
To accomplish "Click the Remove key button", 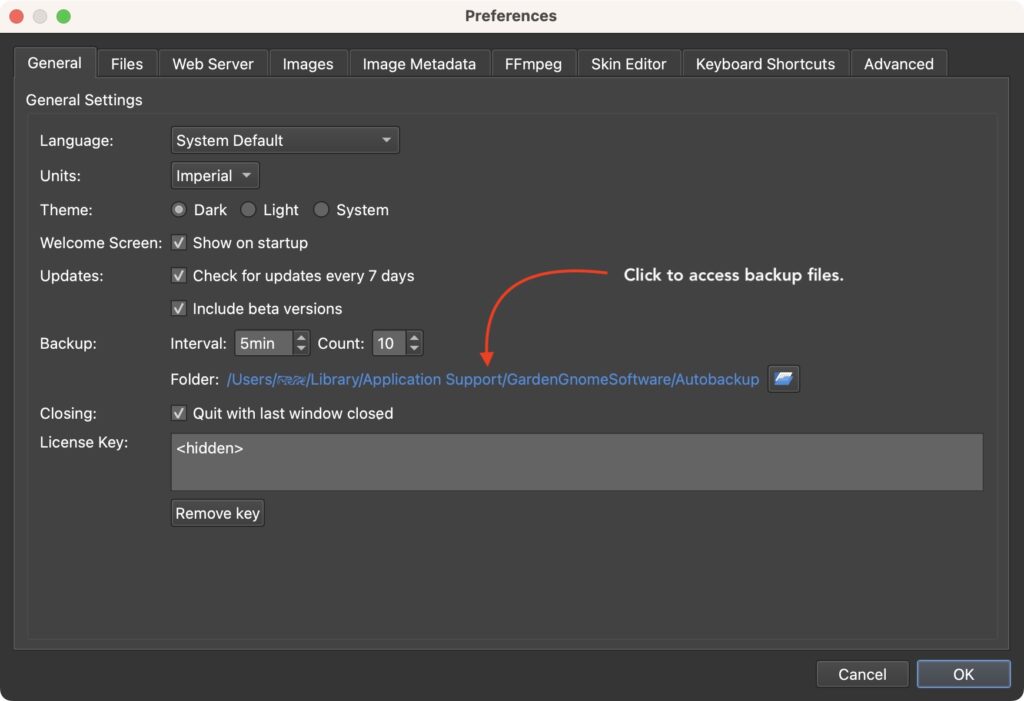I will coord(217,513).
